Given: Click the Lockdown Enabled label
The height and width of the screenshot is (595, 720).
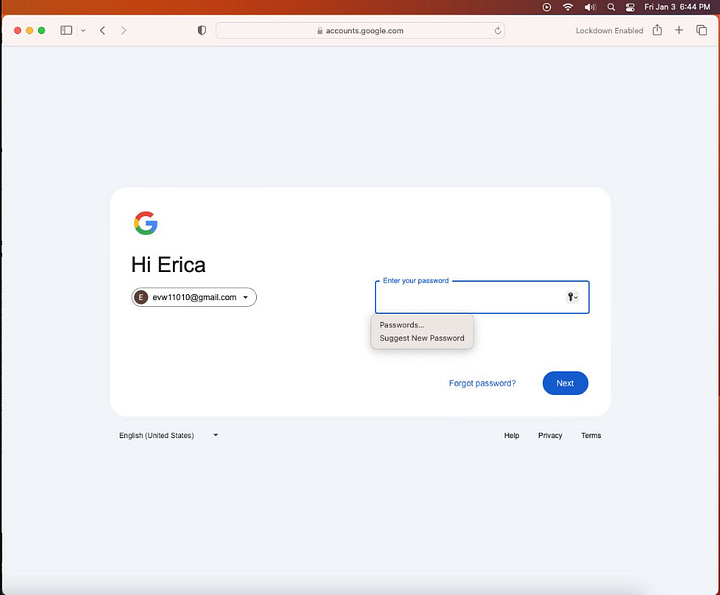Looking at the screenshot, I should pyautogui.click(x=609, y=31).
